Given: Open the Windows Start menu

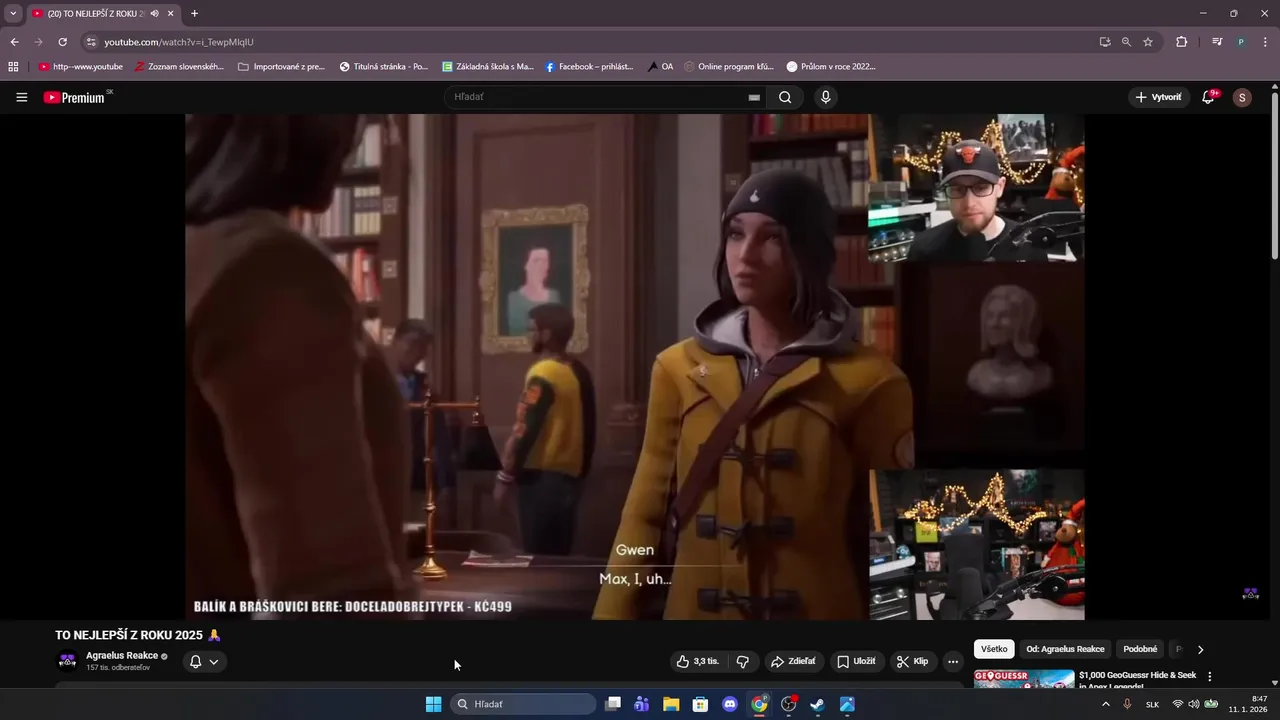Looking at the screenshot, I should 433,704.
